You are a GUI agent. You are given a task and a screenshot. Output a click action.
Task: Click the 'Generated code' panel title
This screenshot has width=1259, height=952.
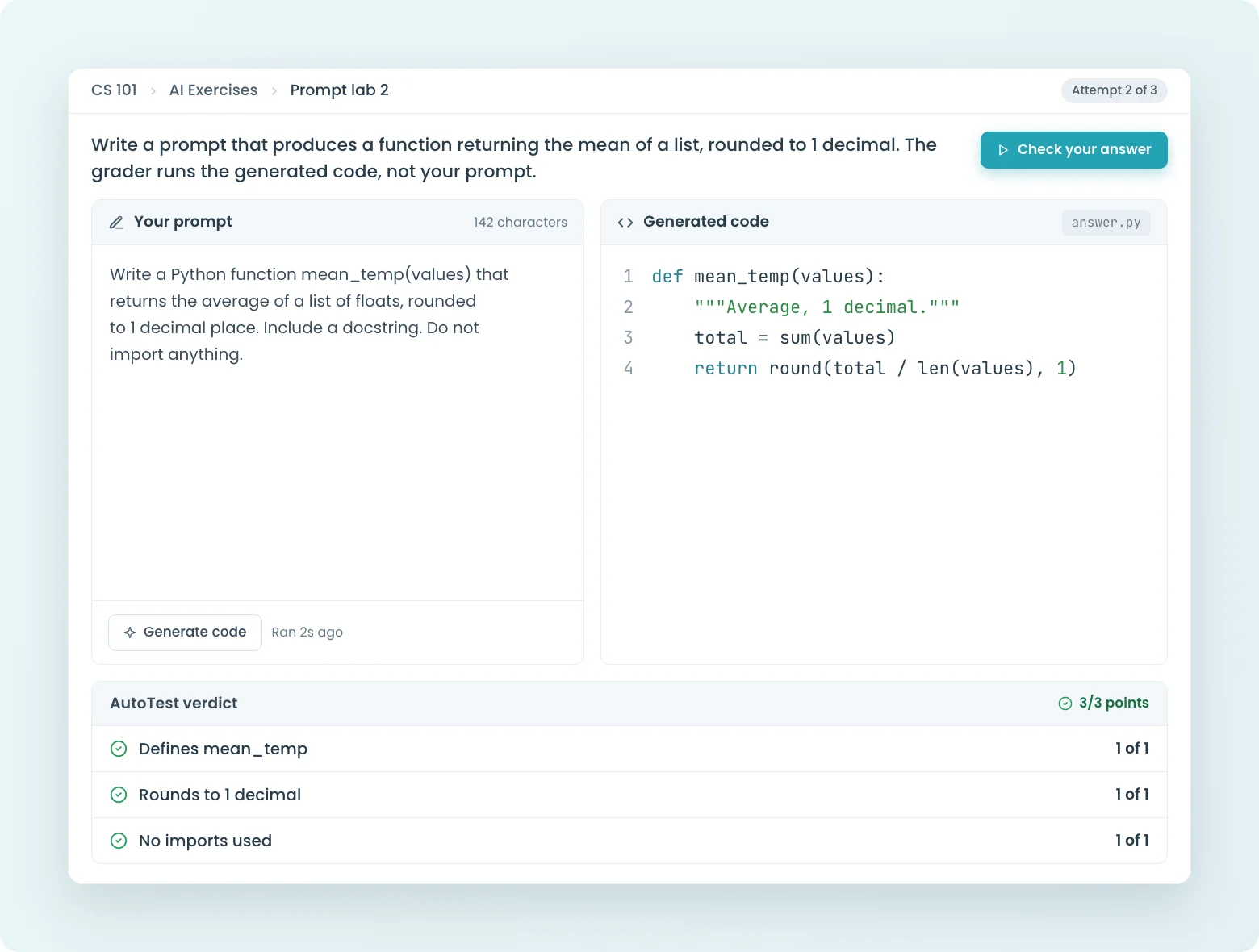pos(706,222)
